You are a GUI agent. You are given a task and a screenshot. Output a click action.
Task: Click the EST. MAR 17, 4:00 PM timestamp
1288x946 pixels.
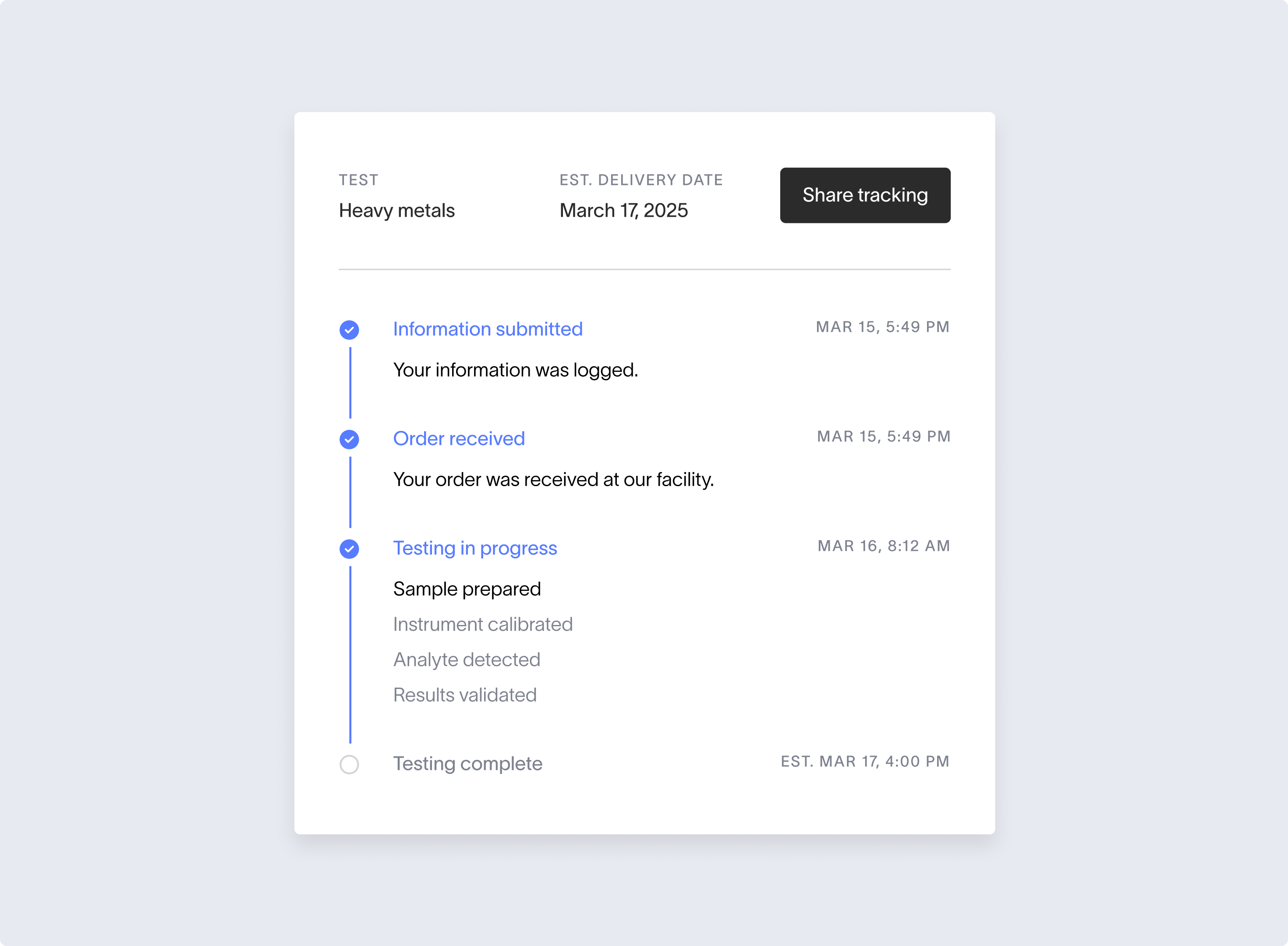click(865, 762)
